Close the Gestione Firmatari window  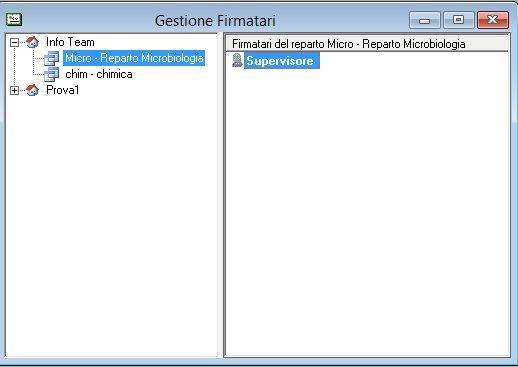[493, 20]
